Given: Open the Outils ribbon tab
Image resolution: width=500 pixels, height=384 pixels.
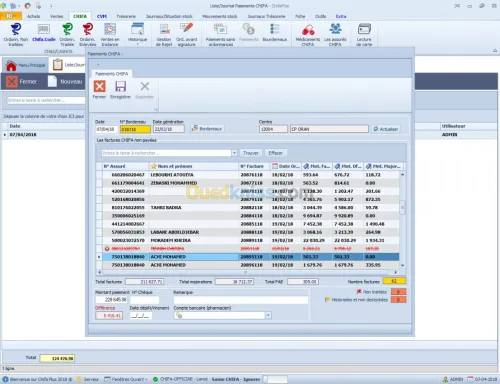Looking at the screenshot, I should pyautogui.click(x=320, y=16).
